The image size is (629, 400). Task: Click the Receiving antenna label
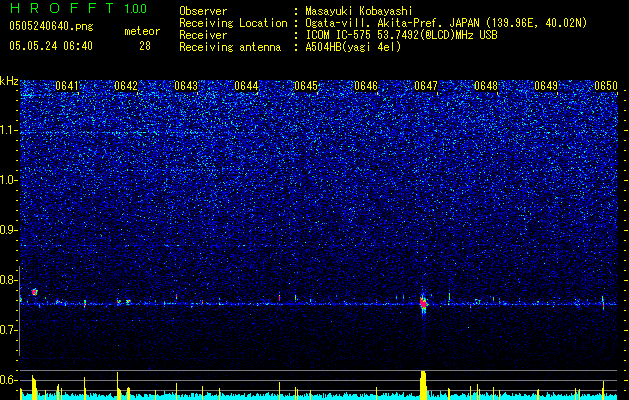pos(230,47)
